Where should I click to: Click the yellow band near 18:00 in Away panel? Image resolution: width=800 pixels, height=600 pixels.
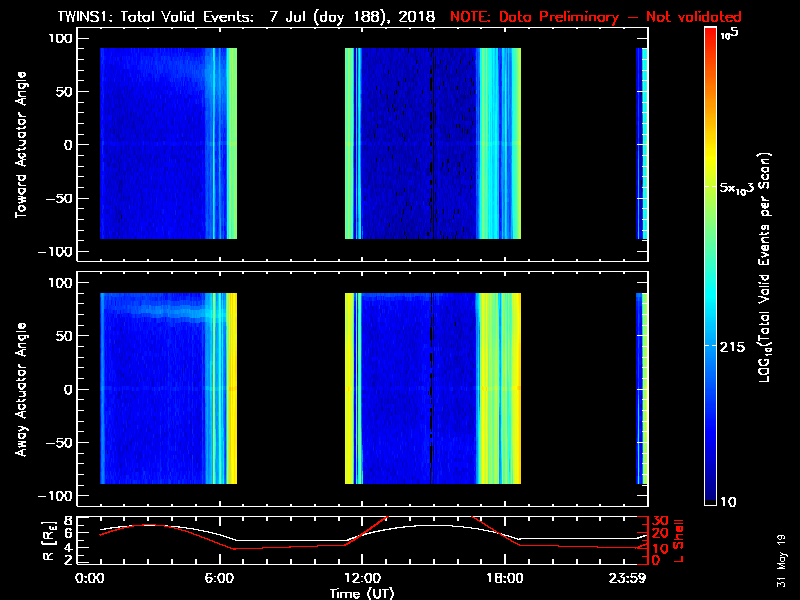499,388
